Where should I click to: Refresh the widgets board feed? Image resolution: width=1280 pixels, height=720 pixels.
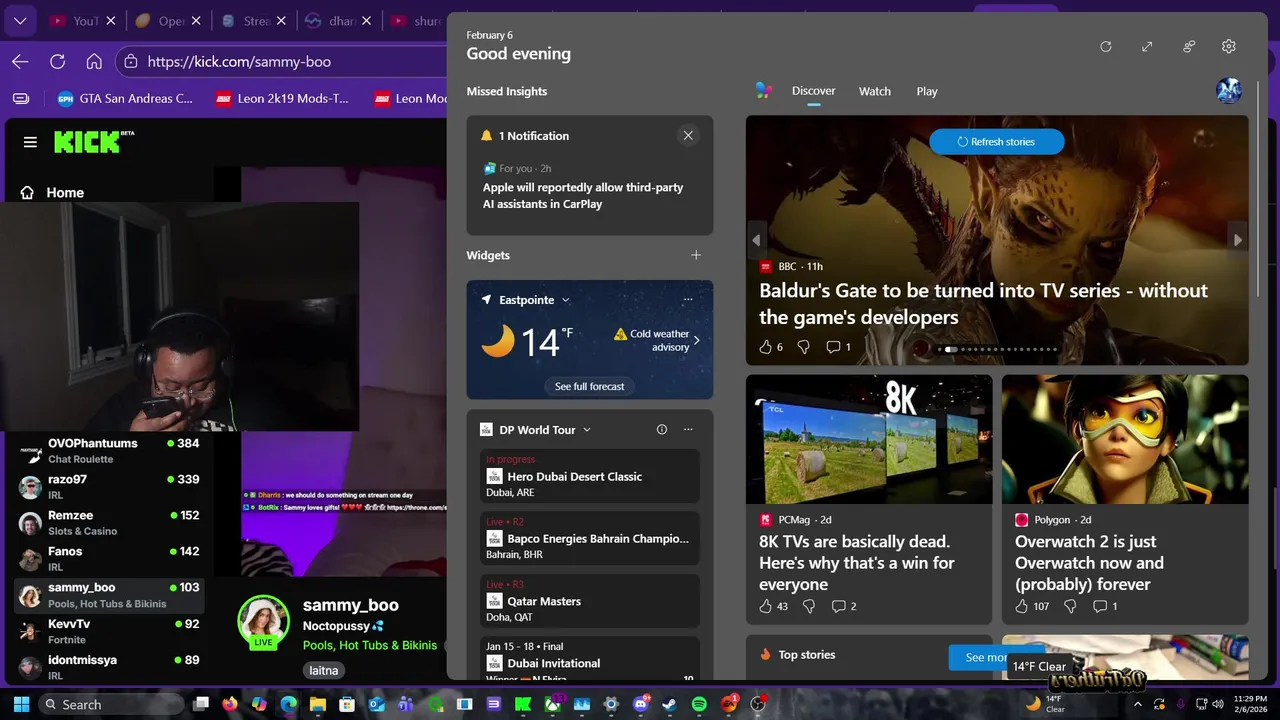tap(1105, 46)
